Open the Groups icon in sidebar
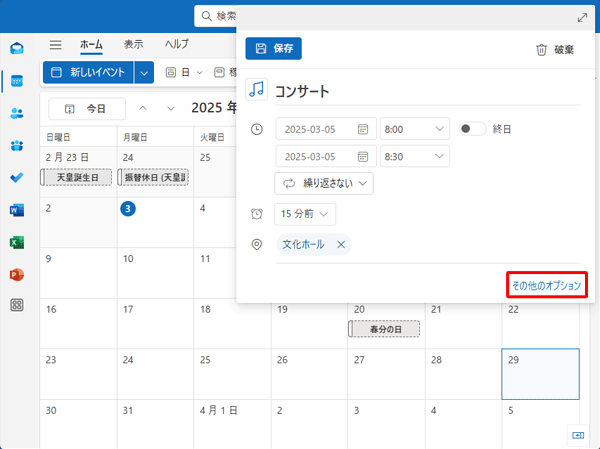 click(x=17, y=145)
